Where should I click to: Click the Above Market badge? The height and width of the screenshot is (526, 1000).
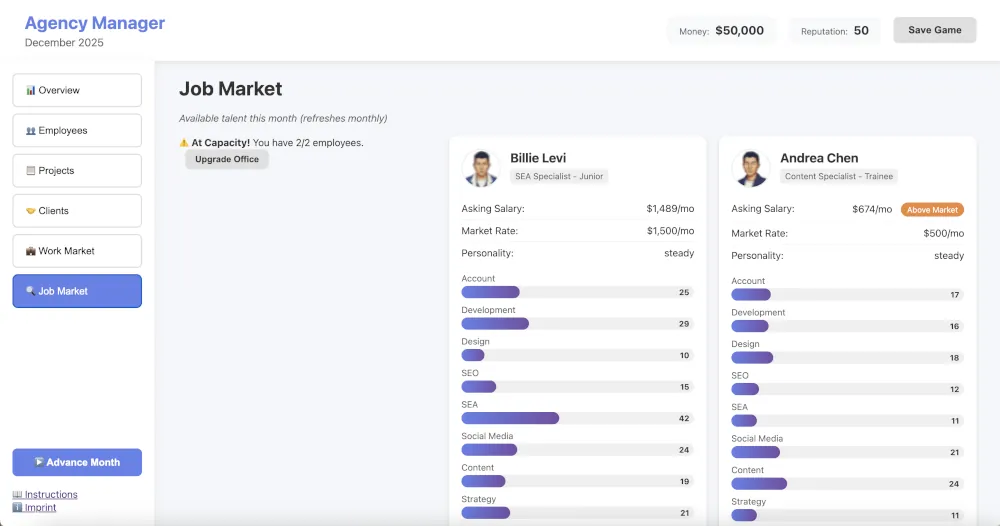tap(932, 210)
